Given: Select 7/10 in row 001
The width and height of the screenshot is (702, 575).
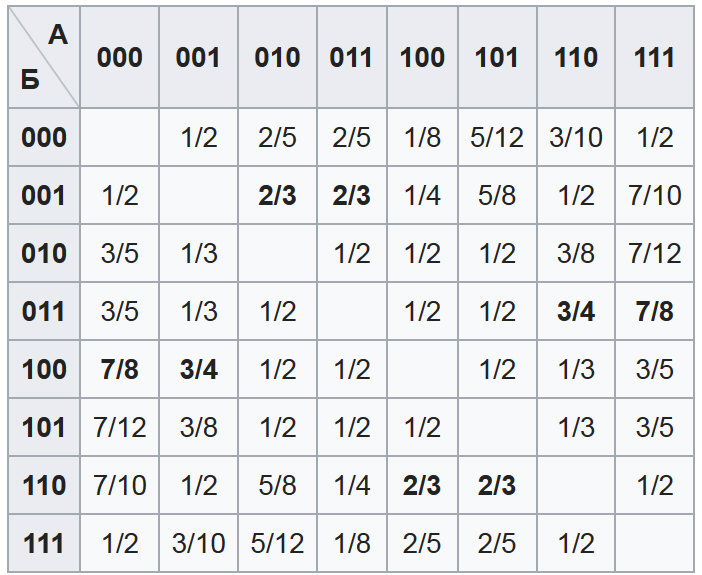Looking at the screenshot, I should coord(655,195).
